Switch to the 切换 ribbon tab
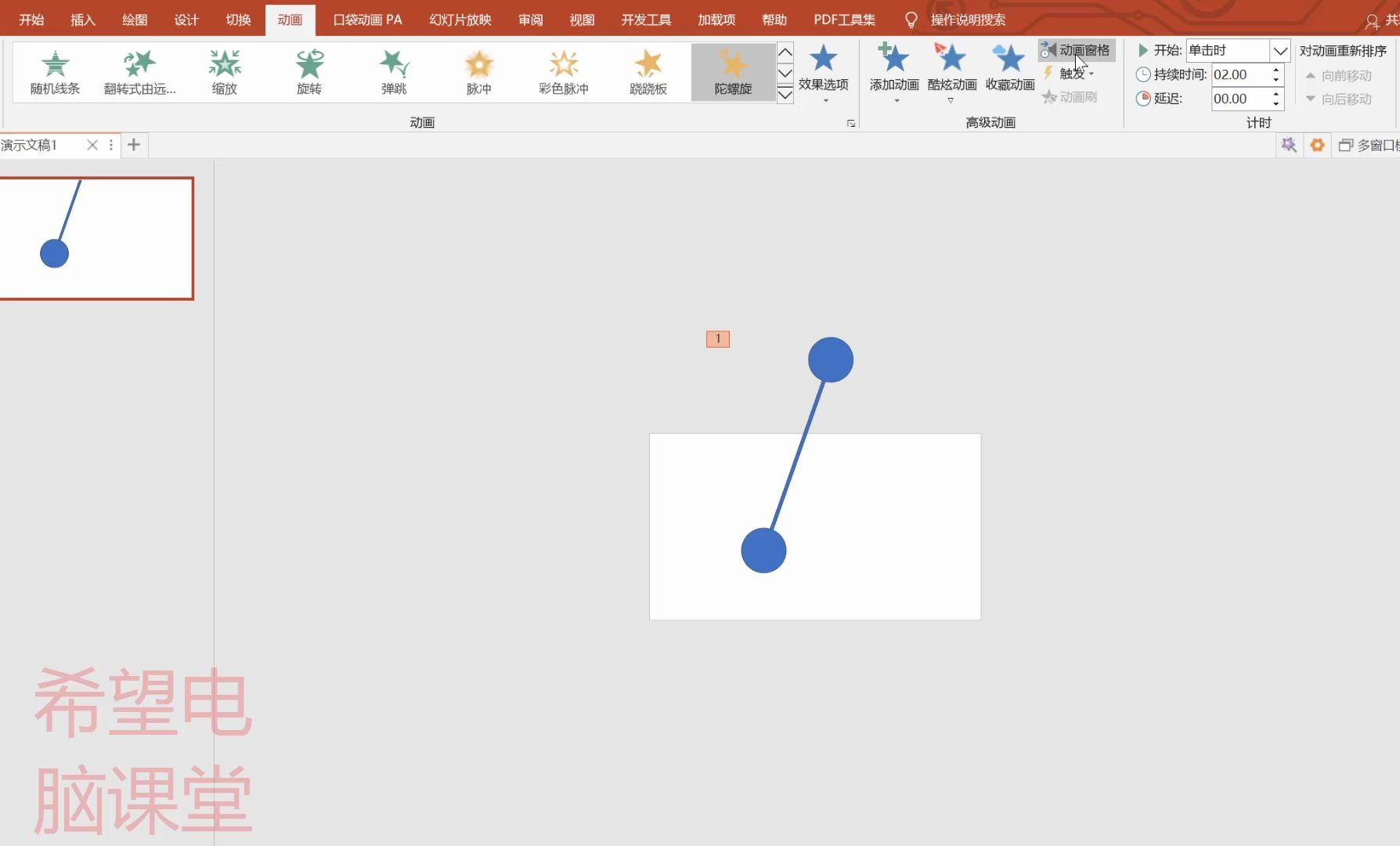This screenshot has height=846, width=1400. click(238, 20)
